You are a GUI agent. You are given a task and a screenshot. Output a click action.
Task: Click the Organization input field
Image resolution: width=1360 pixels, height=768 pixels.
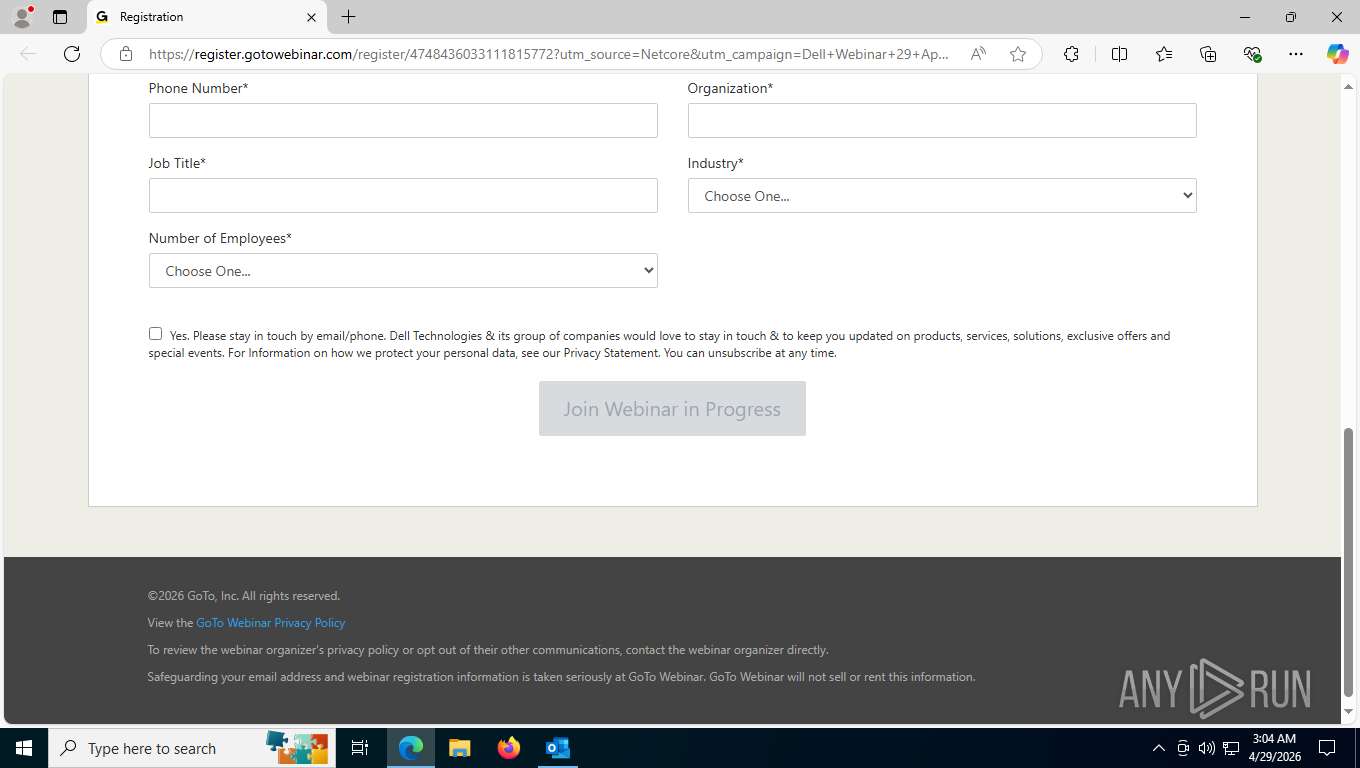(942, 121)
